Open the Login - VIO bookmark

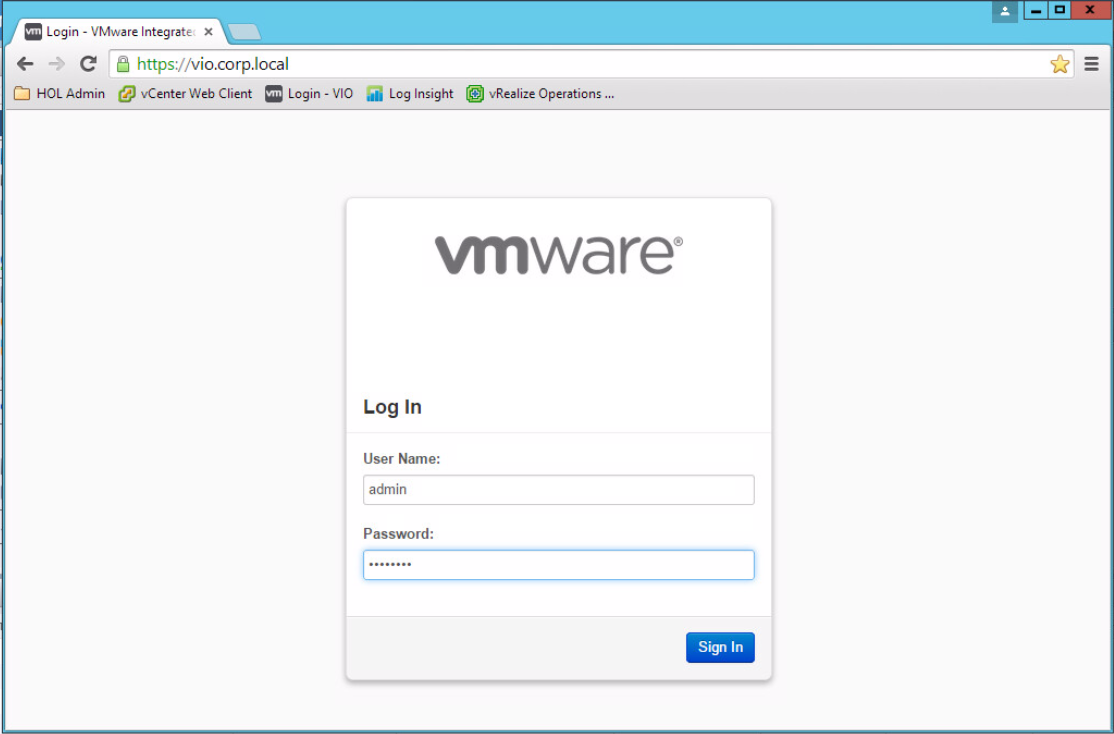(309, 94)
